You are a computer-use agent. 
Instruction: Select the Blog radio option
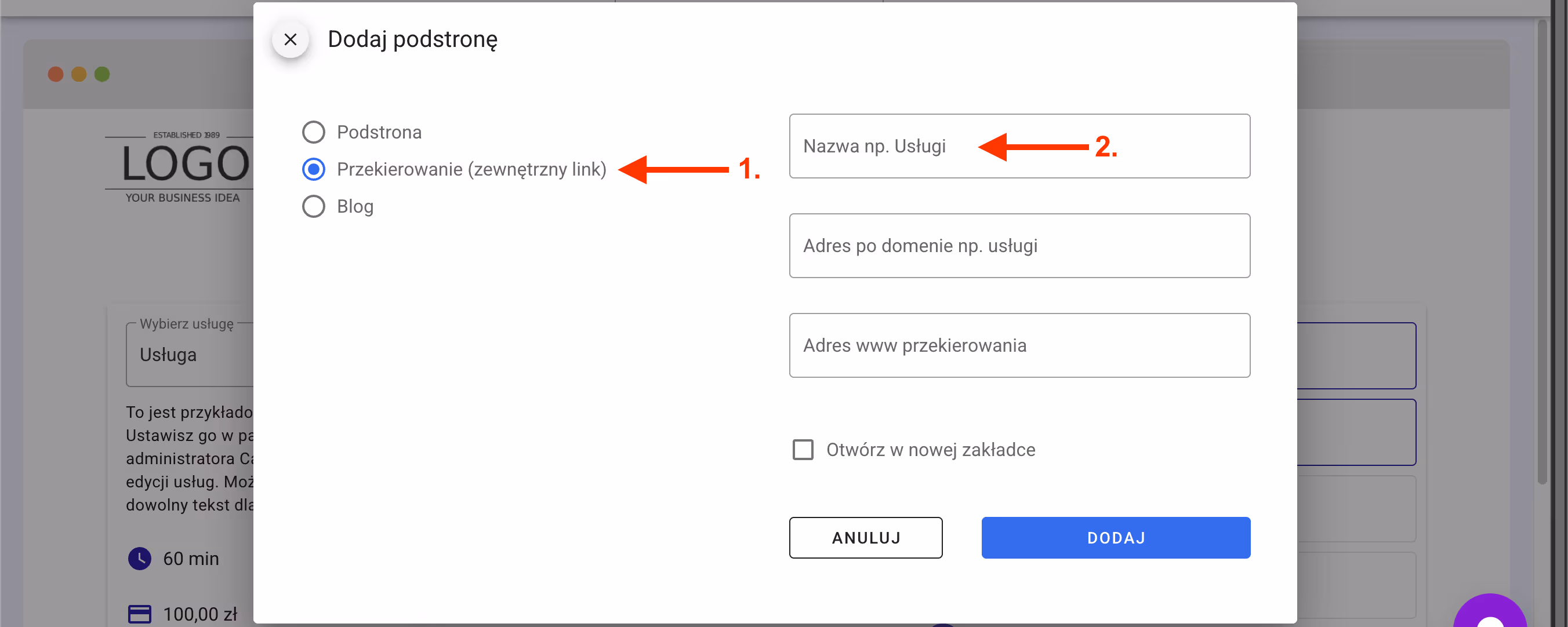(314, 206)
